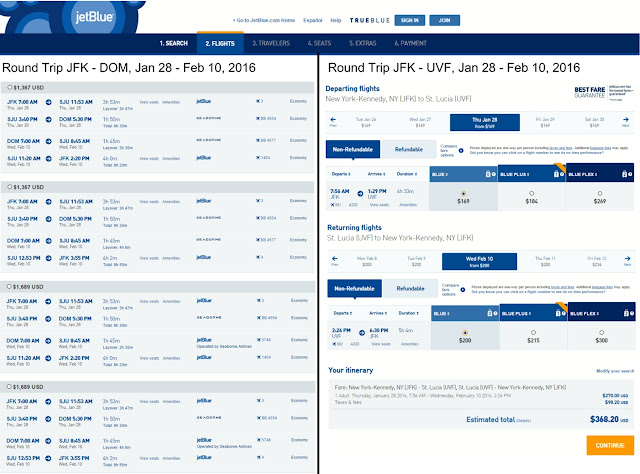Screen dimensions: 640x474
Task: Open Compare fare options arrow for departing flights
Action: (x=461, y=150)
